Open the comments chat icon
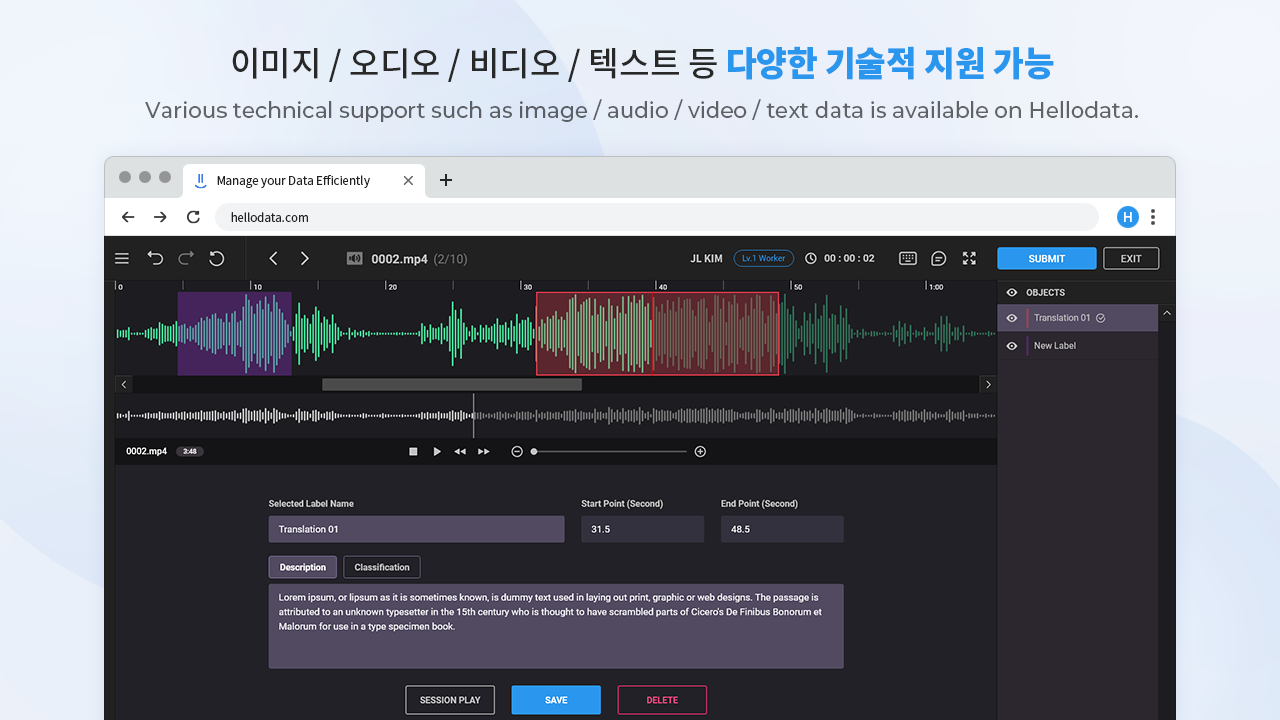Viewport: 1280px width, 720px height. (x=938, y=258)
